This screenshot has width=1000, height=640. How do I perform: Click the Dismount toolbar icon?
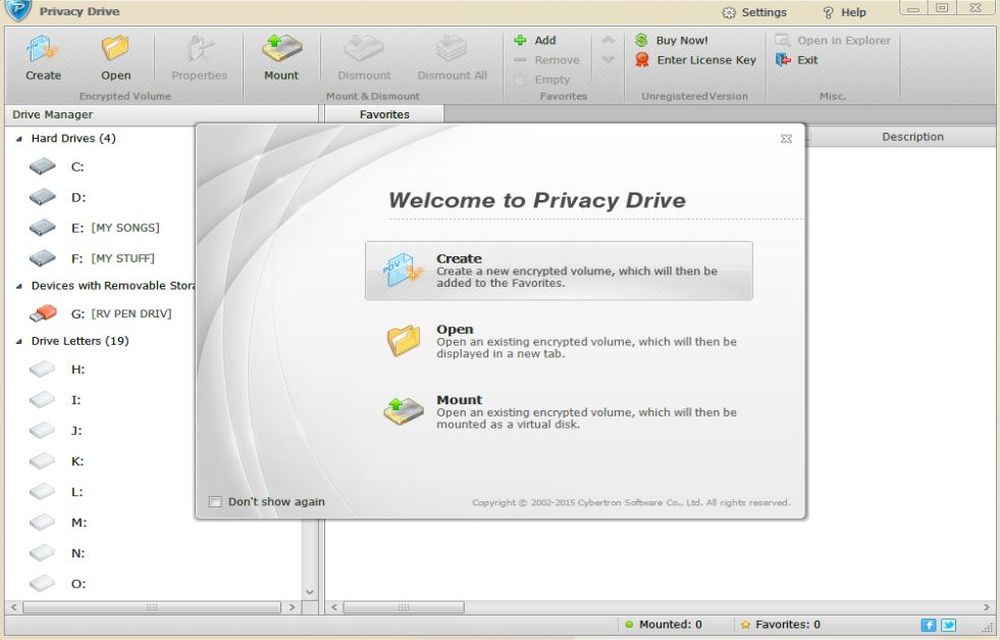pyautogui.click(x=364, y=57)
